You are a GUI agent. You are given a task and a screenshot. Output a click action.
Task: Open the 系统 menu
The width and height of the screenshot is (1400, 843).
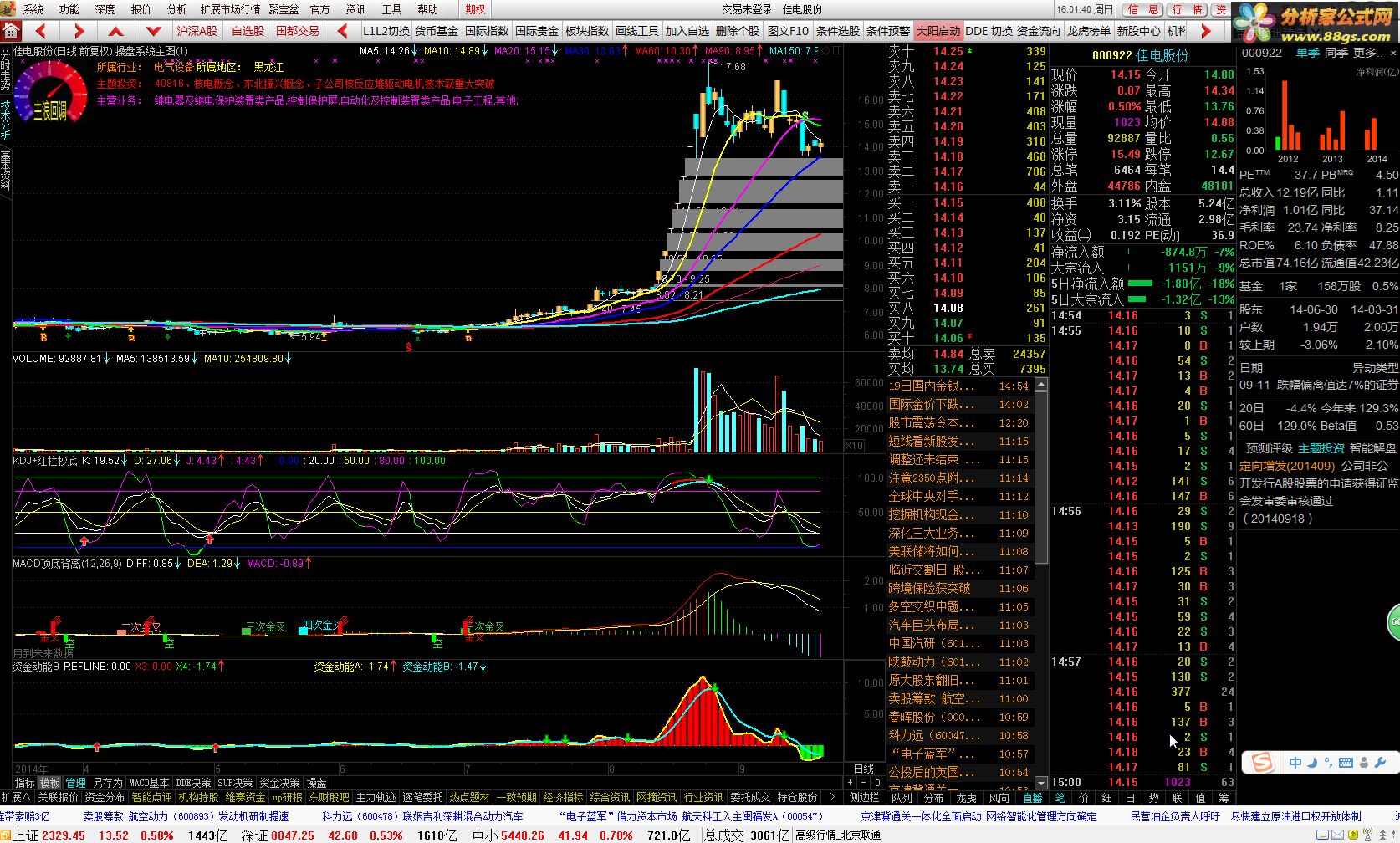[33, 9]
